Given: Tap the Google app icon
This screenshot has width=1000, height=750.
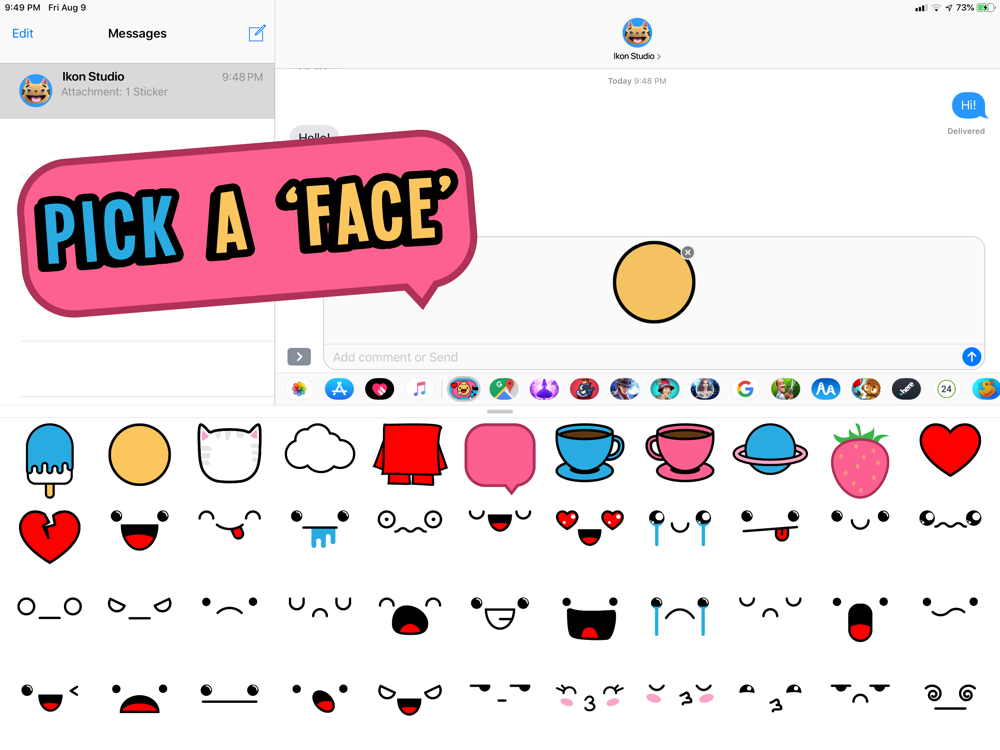Looking at the screenshot, I should tap(745, 389).
